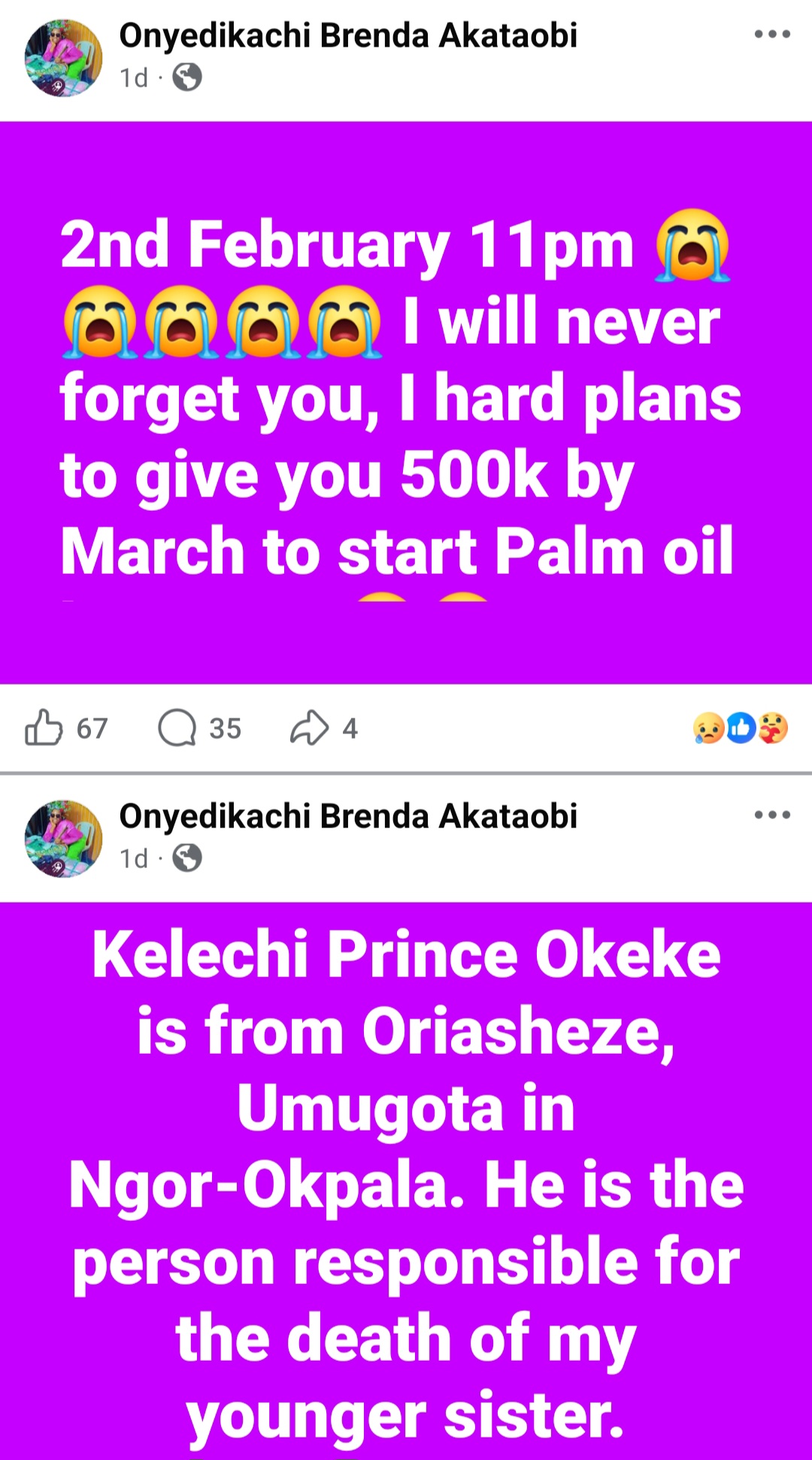Viewport: 812px width, 1460px height.
Task: Tap the 1d timestamp on first post
Action: click(134, 77)
